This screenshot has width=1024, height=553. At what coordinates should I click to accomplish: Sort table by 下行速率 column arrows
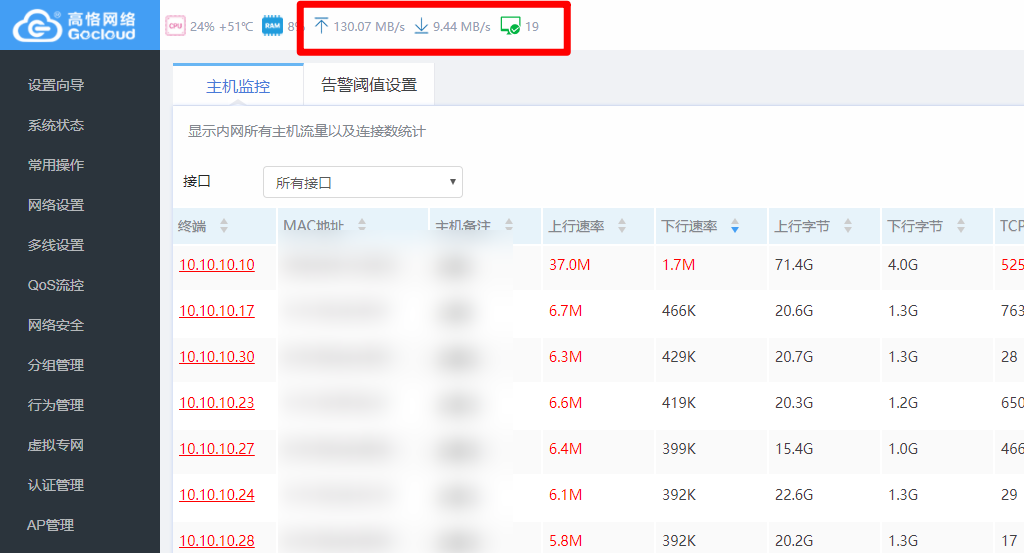tap(735, 226)
